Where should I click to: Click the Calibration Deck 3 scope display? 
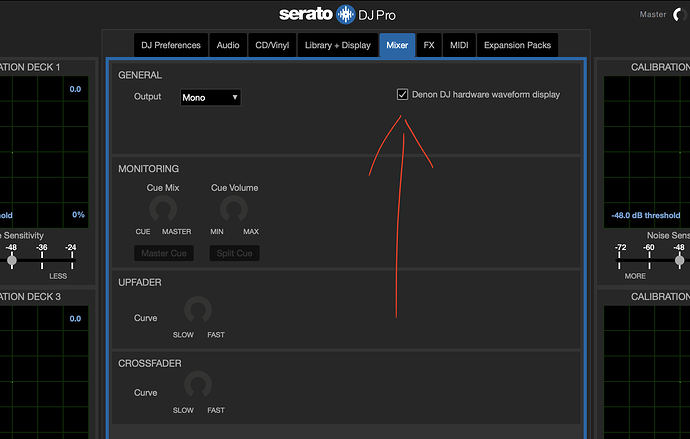[44, 372]
